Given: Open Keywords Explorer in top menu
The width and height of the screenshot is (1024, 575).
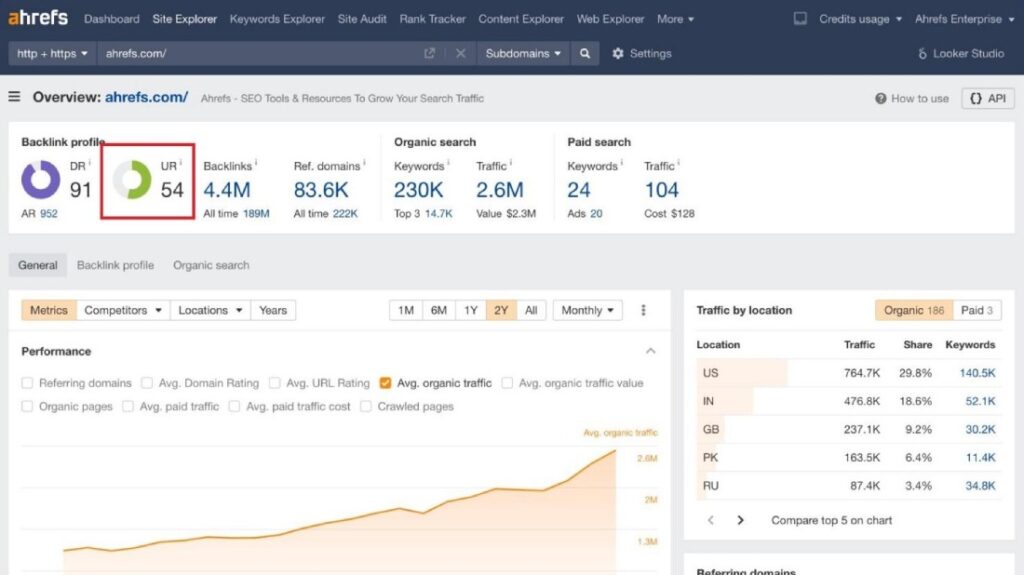Looking at the screenshot, I should pyautogui.click(x=277, y=19).
